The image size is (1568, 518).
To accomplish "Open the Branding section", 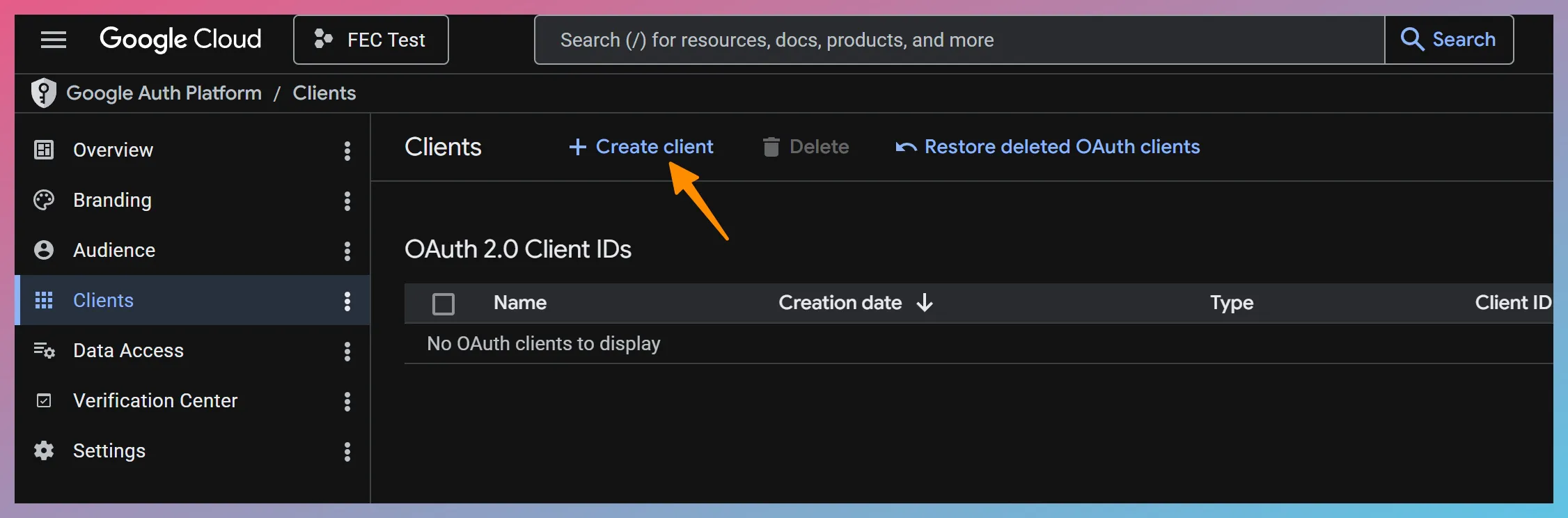I will click(x=192, y=200).
